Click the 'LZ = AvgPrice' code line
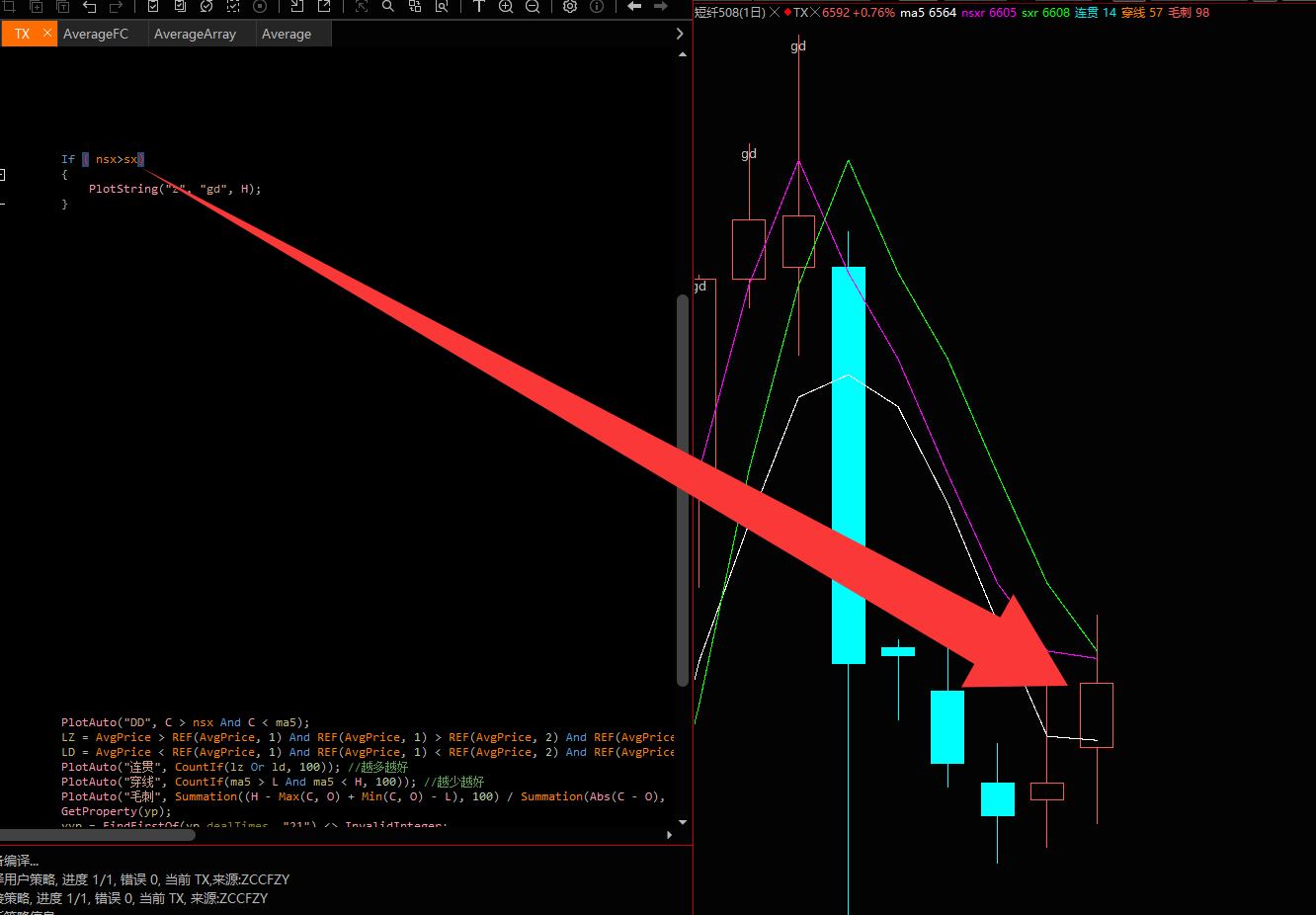 tap(368, 737)
